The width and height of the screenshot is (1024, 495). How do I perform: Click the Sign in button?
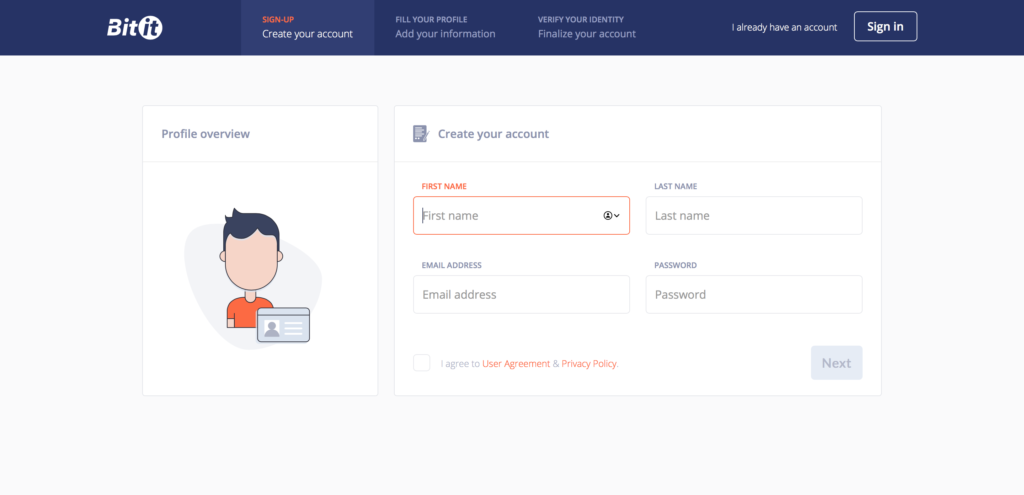[886, 26]
